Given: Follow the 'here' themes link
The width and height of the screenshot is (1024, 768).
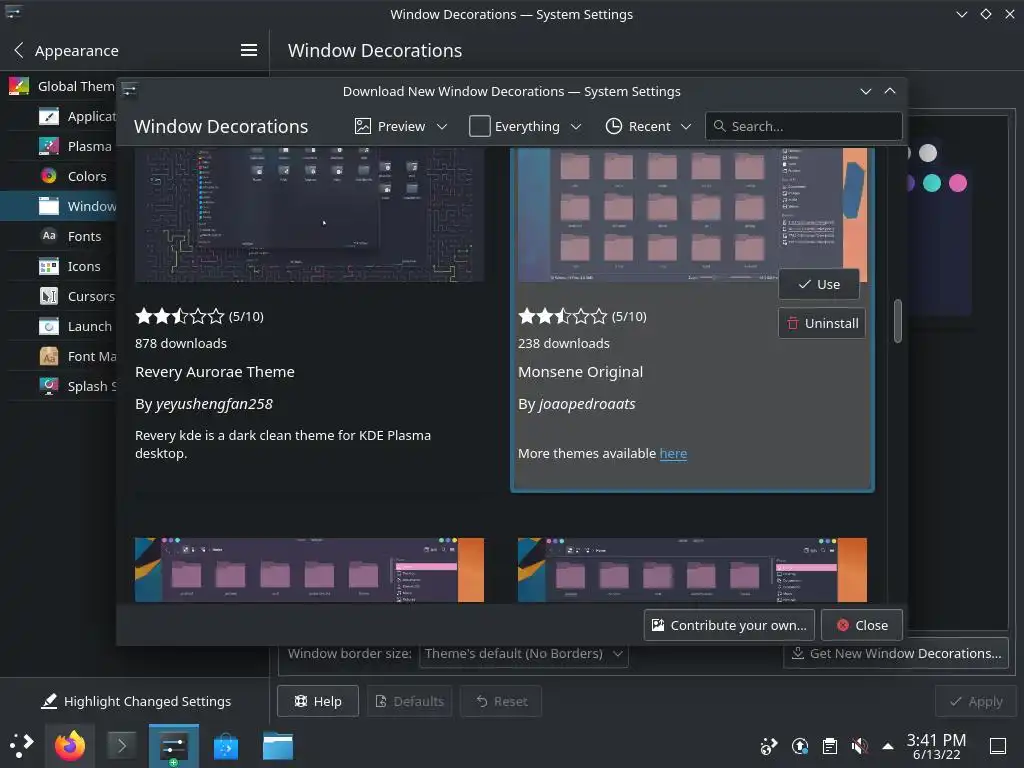Looking at the screenshot, I should pos(673,453).
